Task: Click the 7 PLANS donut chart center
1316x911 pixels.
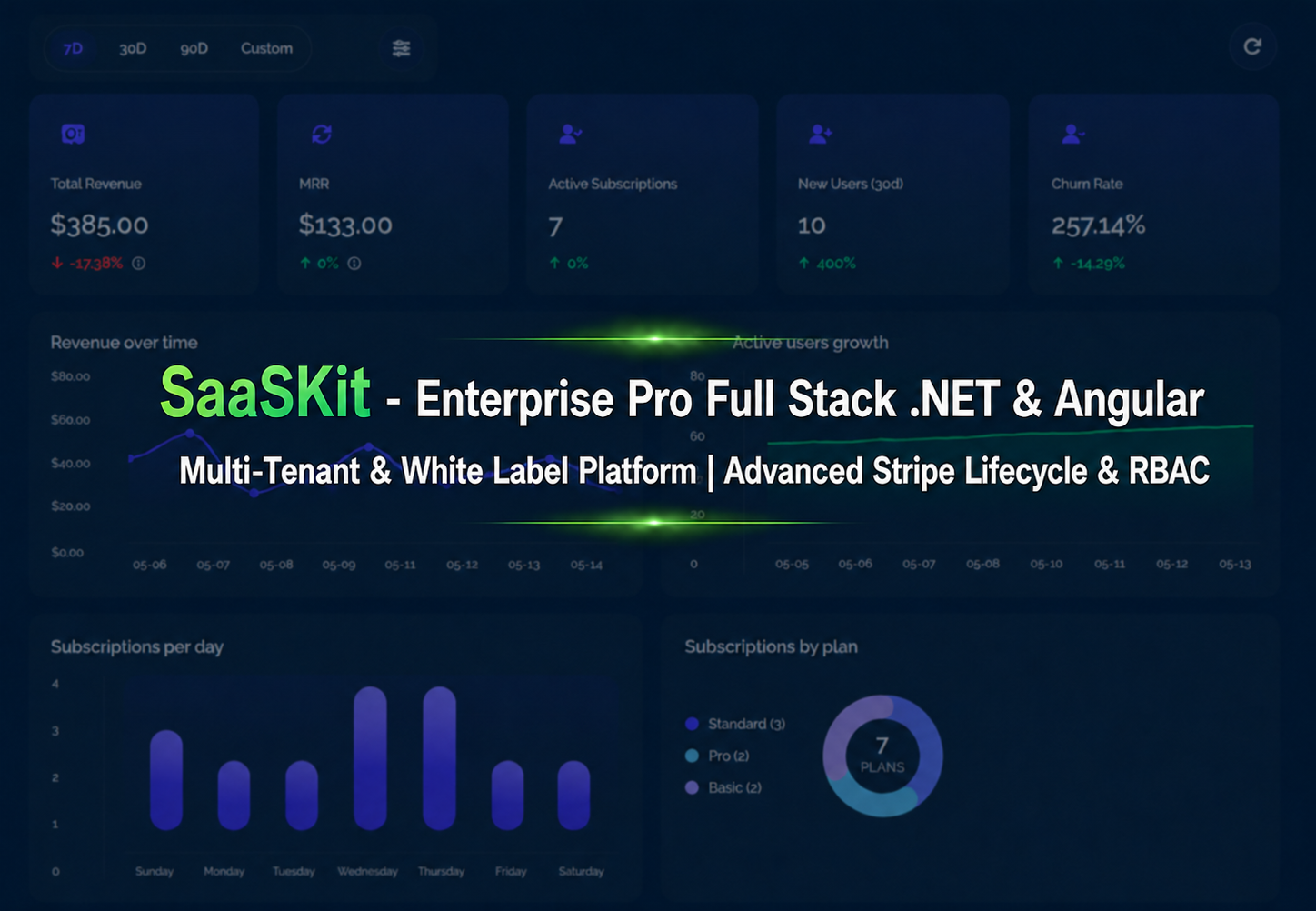Action: pyautogui.click(x=882, y=756)
